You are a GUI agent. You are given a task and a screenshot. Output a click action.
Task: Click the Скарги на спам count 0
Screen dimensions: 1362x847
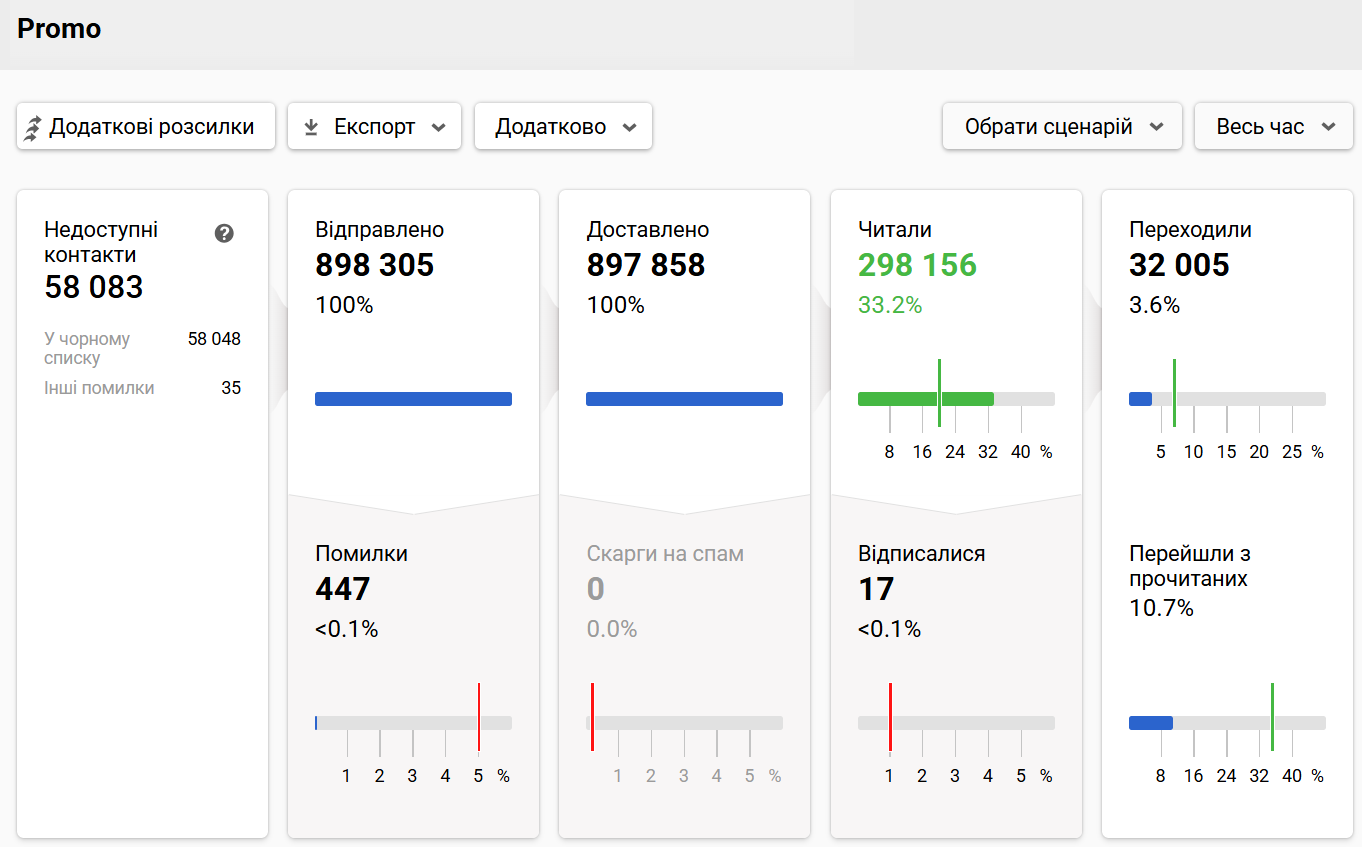[596, 589]
